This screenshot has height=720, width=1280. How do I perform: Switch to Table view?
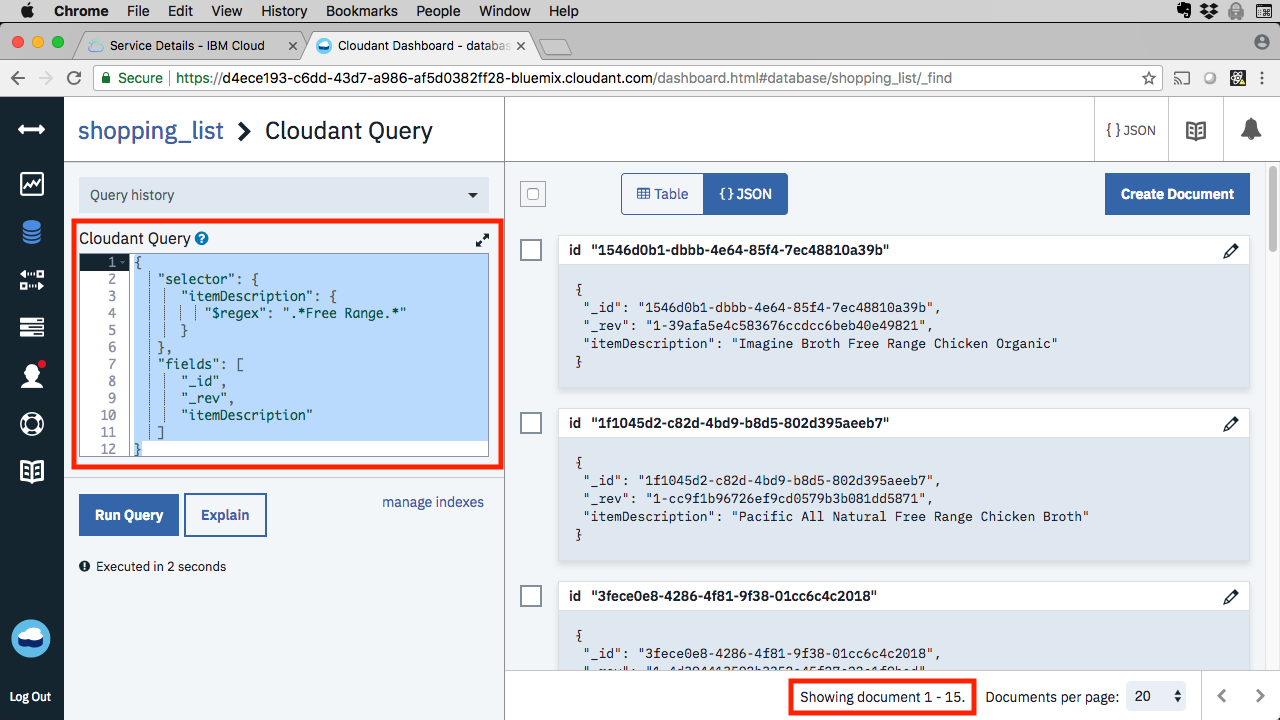click(663, 194)
